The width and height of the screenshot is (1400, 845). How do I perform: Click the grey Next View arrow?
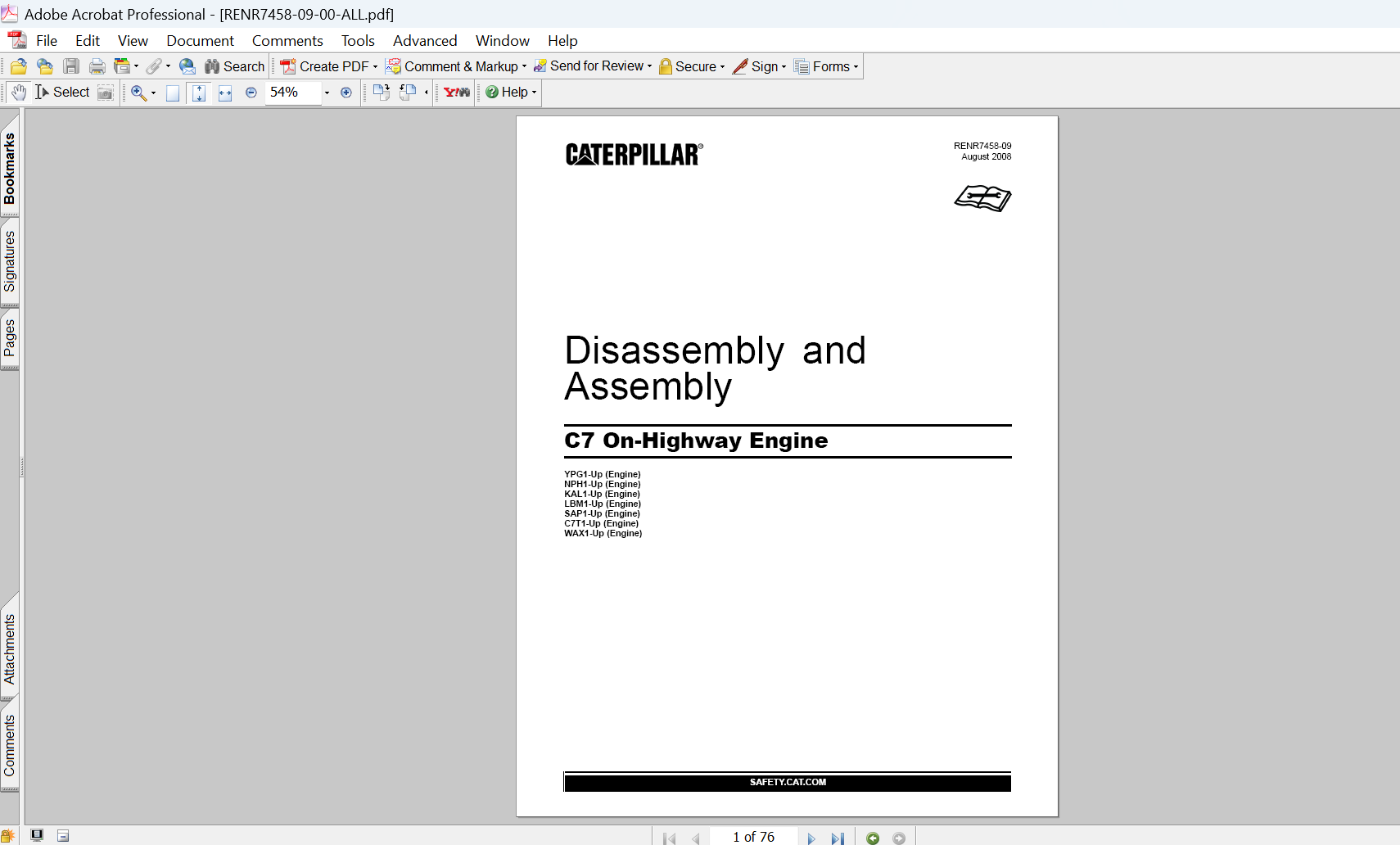tap(899, 838)
